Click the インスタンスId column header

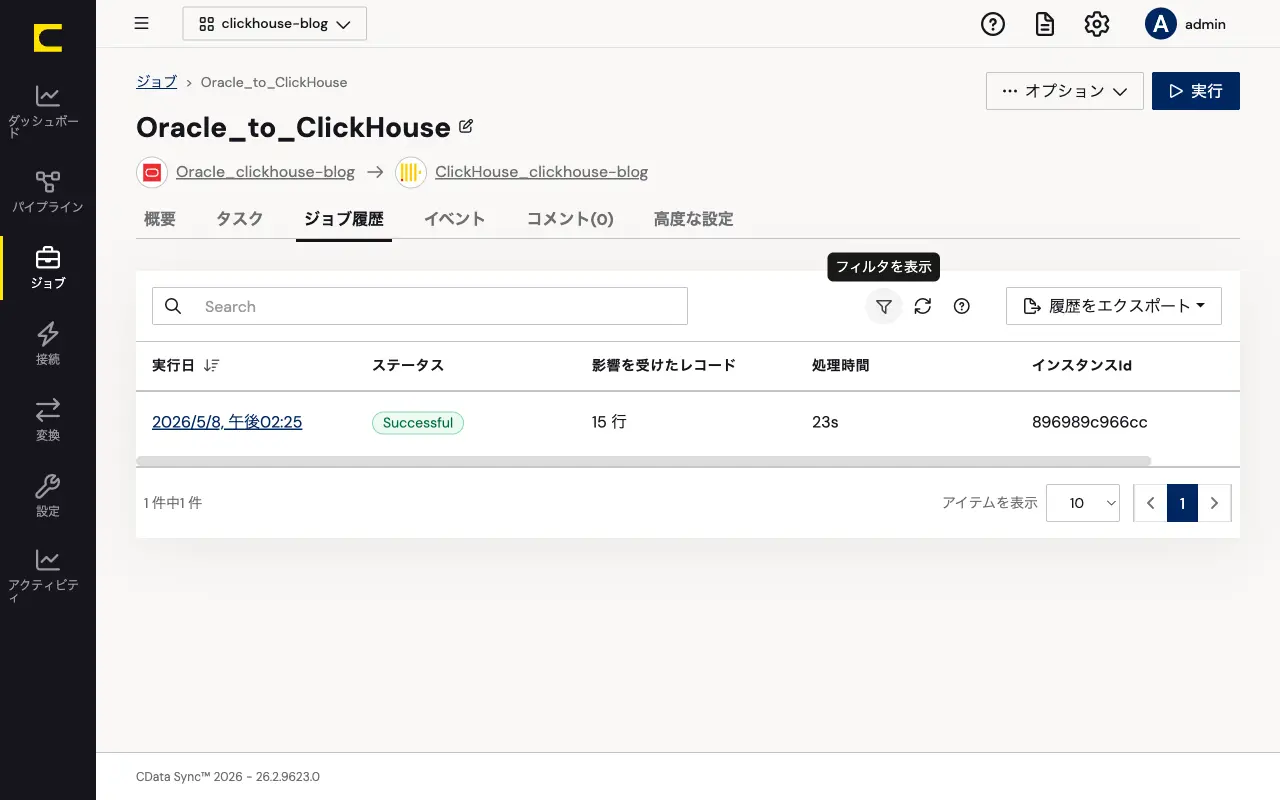(x=1082, y=366)
